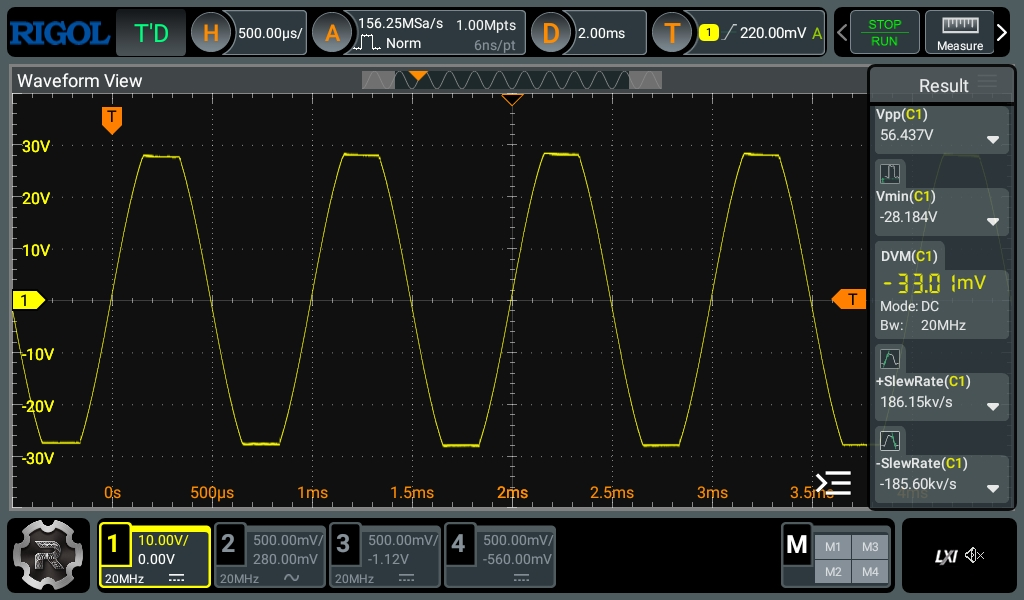Toggle channel 2 number badge
This screenshot has width=1024, height=600.
click(x=228, y=543)
